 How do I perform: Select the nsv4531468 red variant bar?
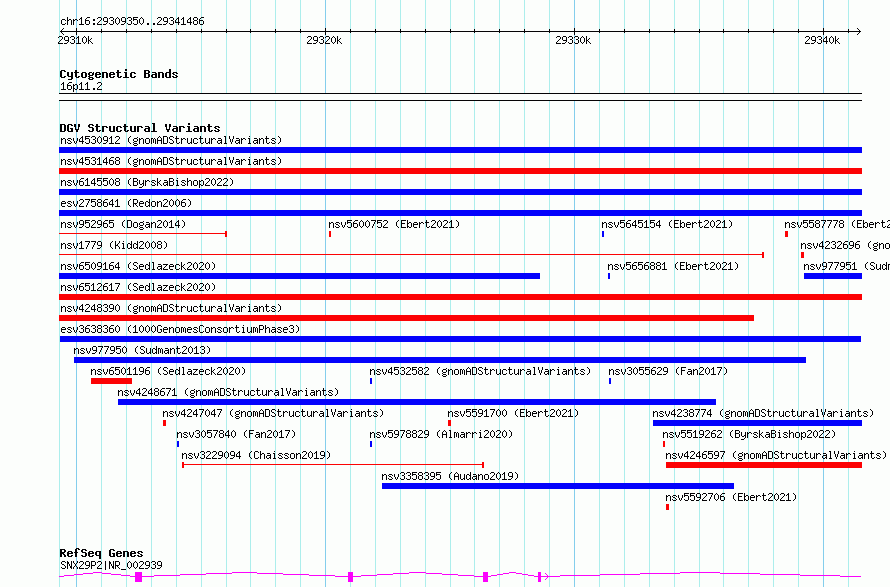(x=460, y=171)
